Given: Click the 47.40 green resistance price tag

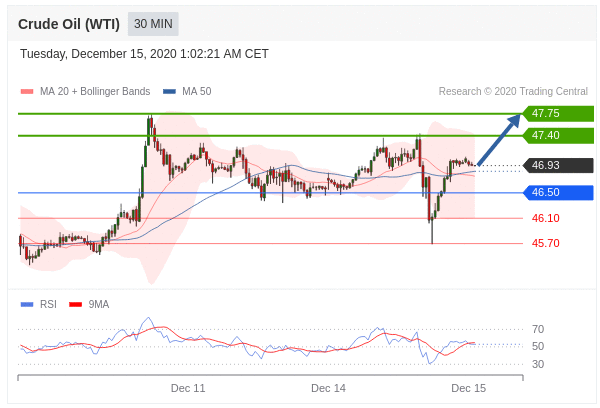Looking at the screenshot, I should [x=558, y=135].
